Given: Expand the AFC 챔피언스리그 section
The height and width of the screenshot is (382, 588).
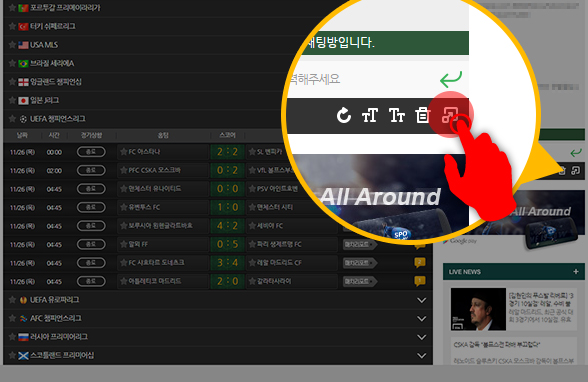Looking at the screenshot, I should 422,318.
